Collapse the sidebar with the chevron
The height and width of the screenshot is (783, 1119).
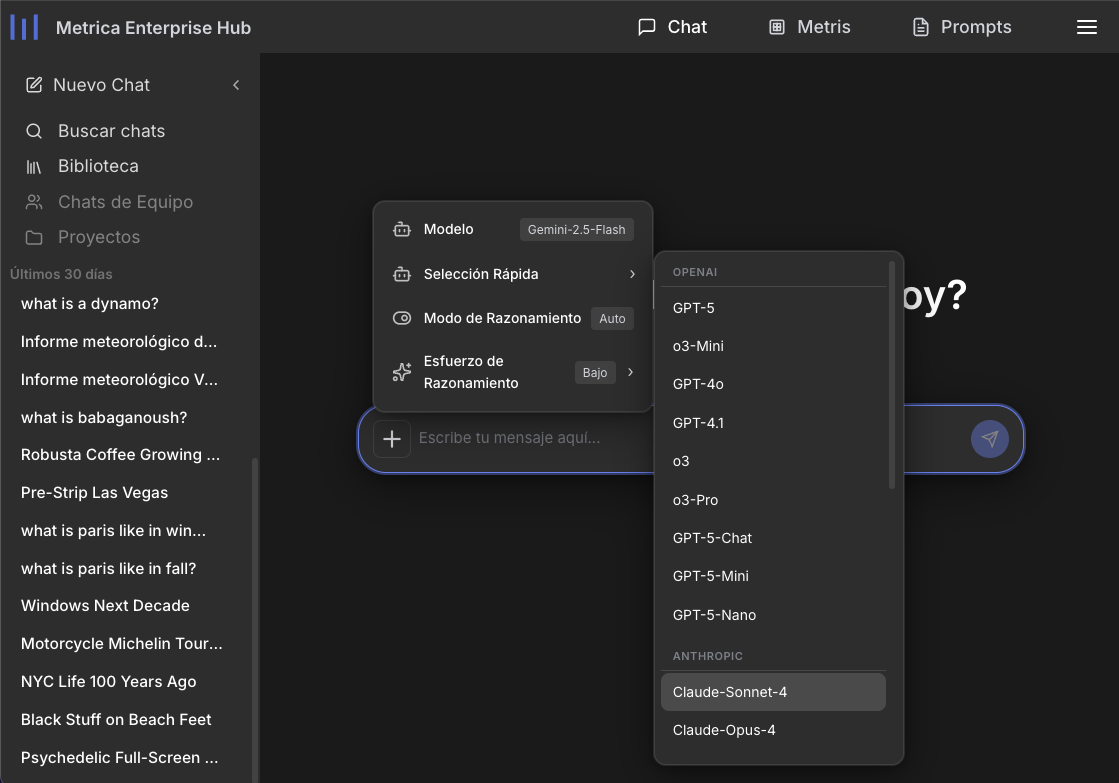click(x=236, y=85)
